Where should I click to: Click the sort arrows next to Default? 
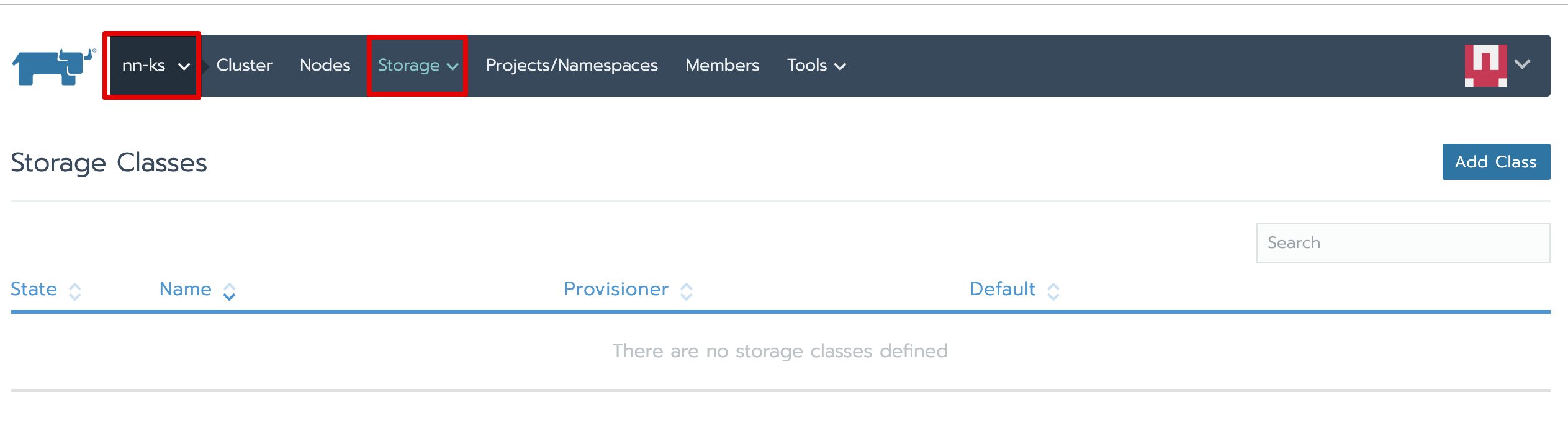pos(1053,291)
